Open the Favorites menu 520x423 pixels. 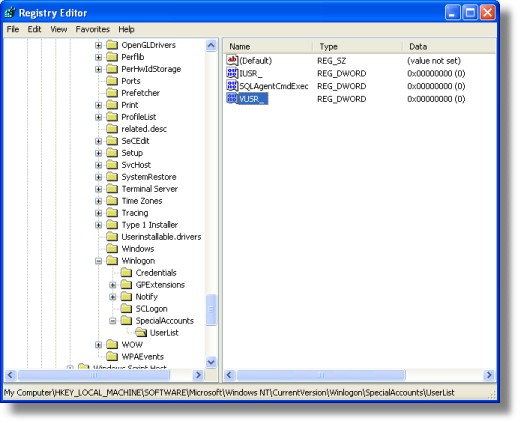coord(92,29)
